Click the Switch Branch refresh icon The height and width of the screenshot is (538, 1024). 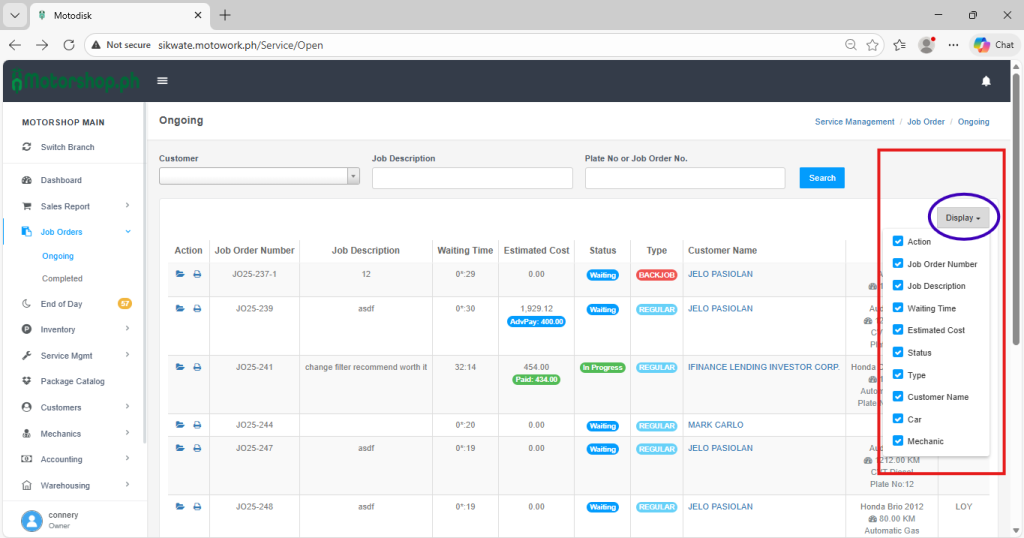(x=27, y=147)
